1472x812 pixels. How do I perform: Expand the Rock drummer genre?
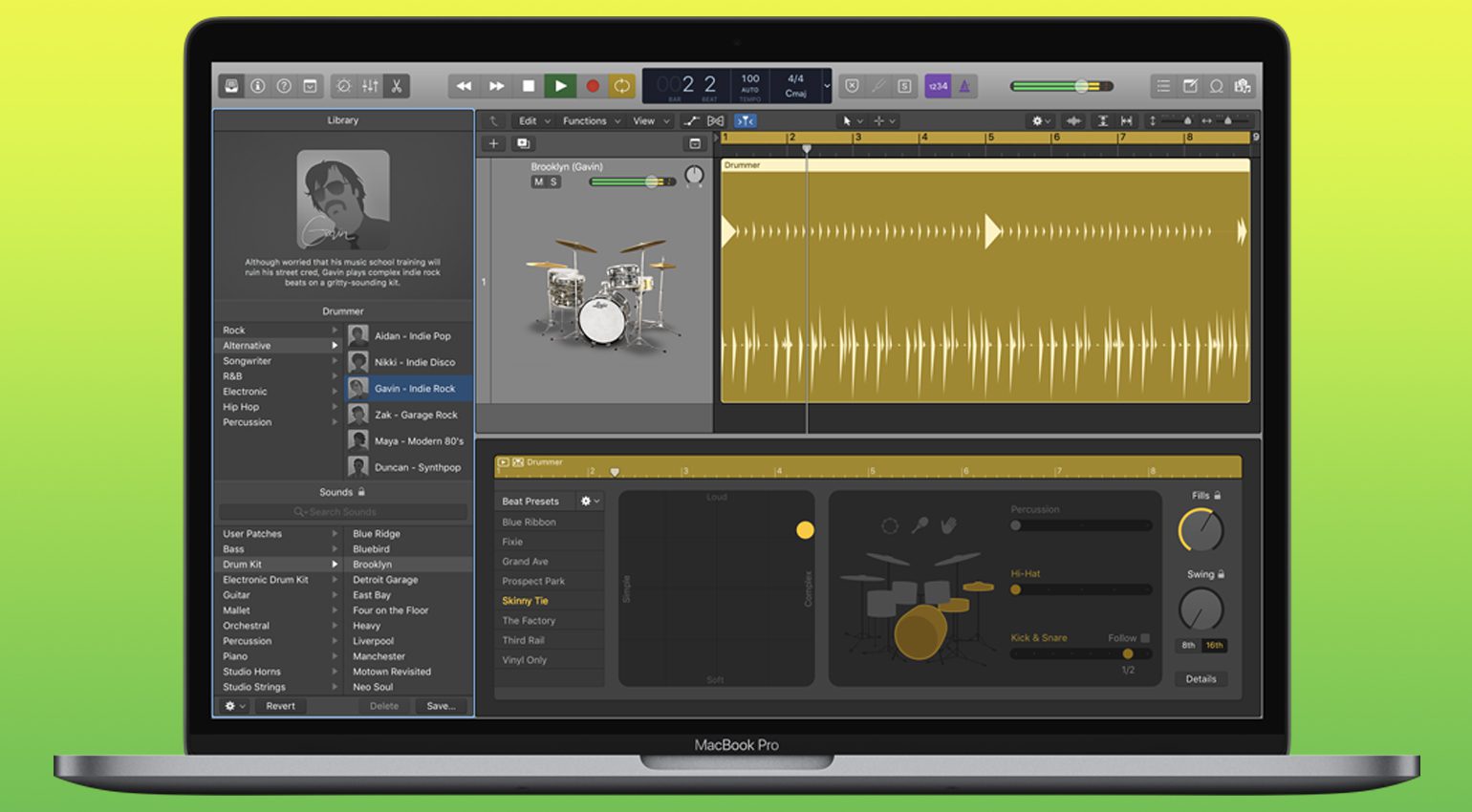coord(335,331)
